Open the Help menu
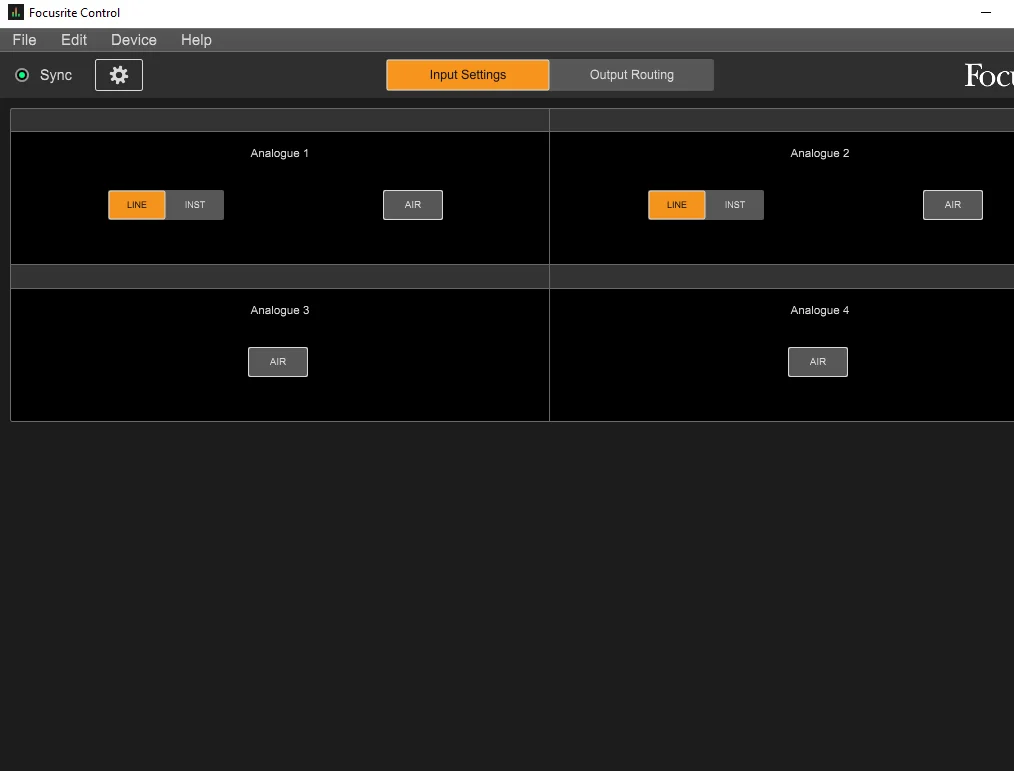Screen dimensions: 1014x771 click(x=196, y=40)
